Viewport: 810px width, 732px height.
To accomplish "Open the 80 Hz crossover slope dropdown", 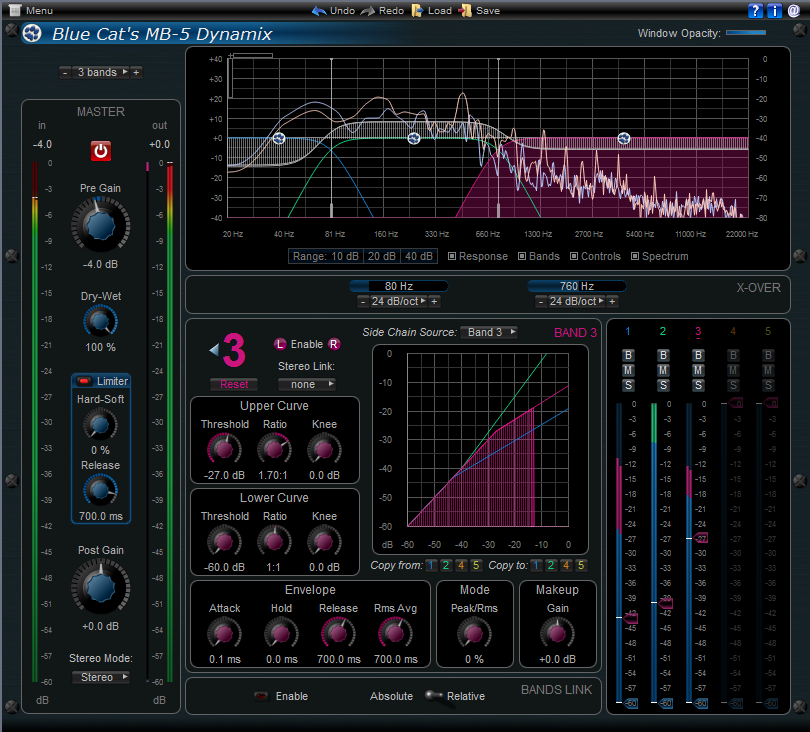I will tap(398, 301).
